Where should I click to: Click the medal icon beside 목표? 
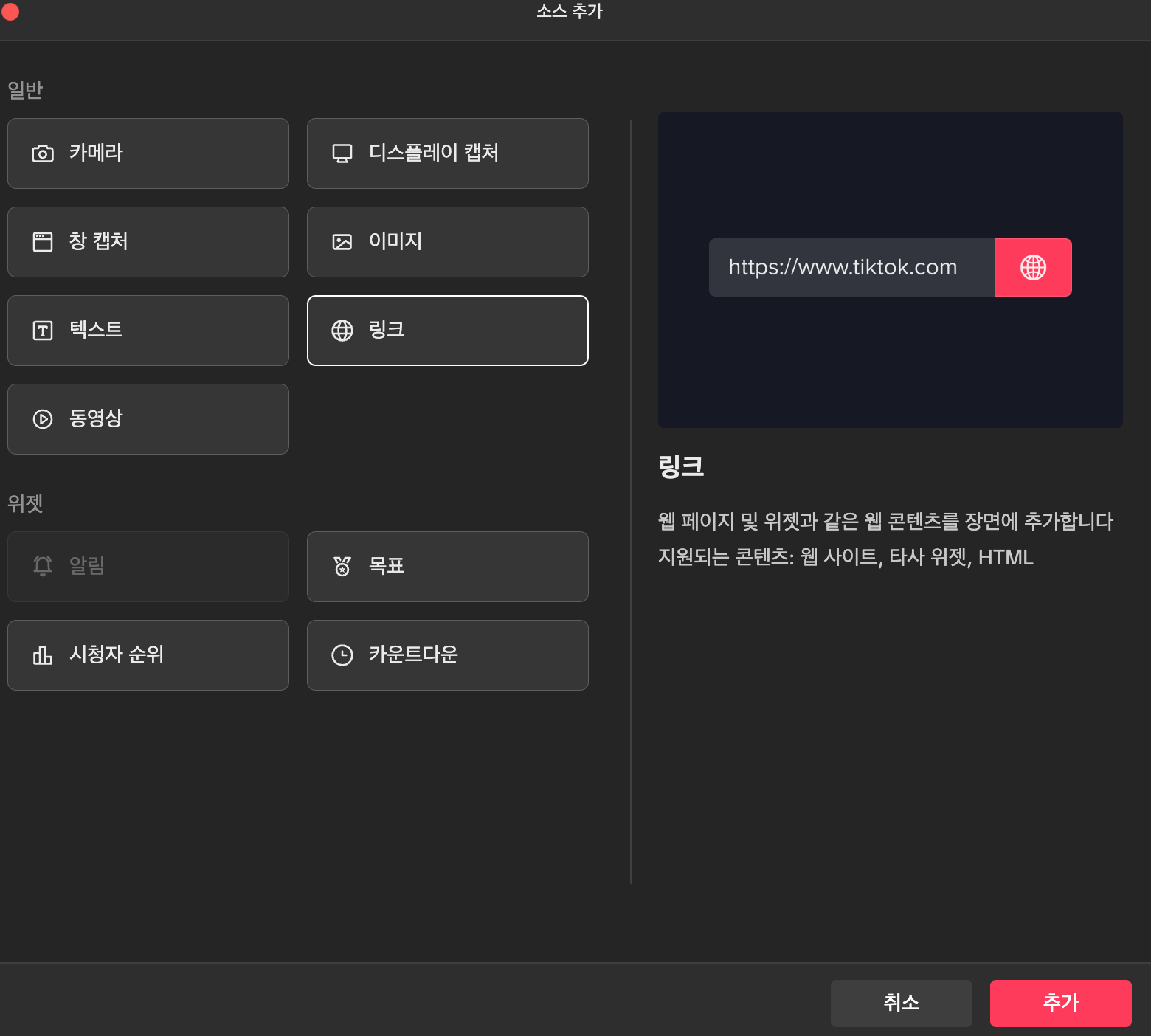342,567
